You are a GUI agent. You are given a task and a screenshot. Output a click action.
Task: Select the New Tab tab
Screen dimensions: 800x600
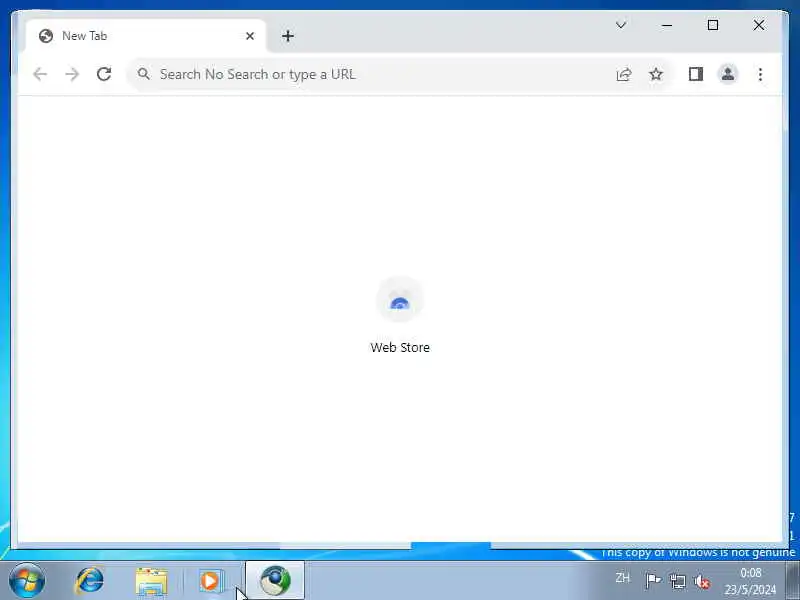tap(145, 36)
